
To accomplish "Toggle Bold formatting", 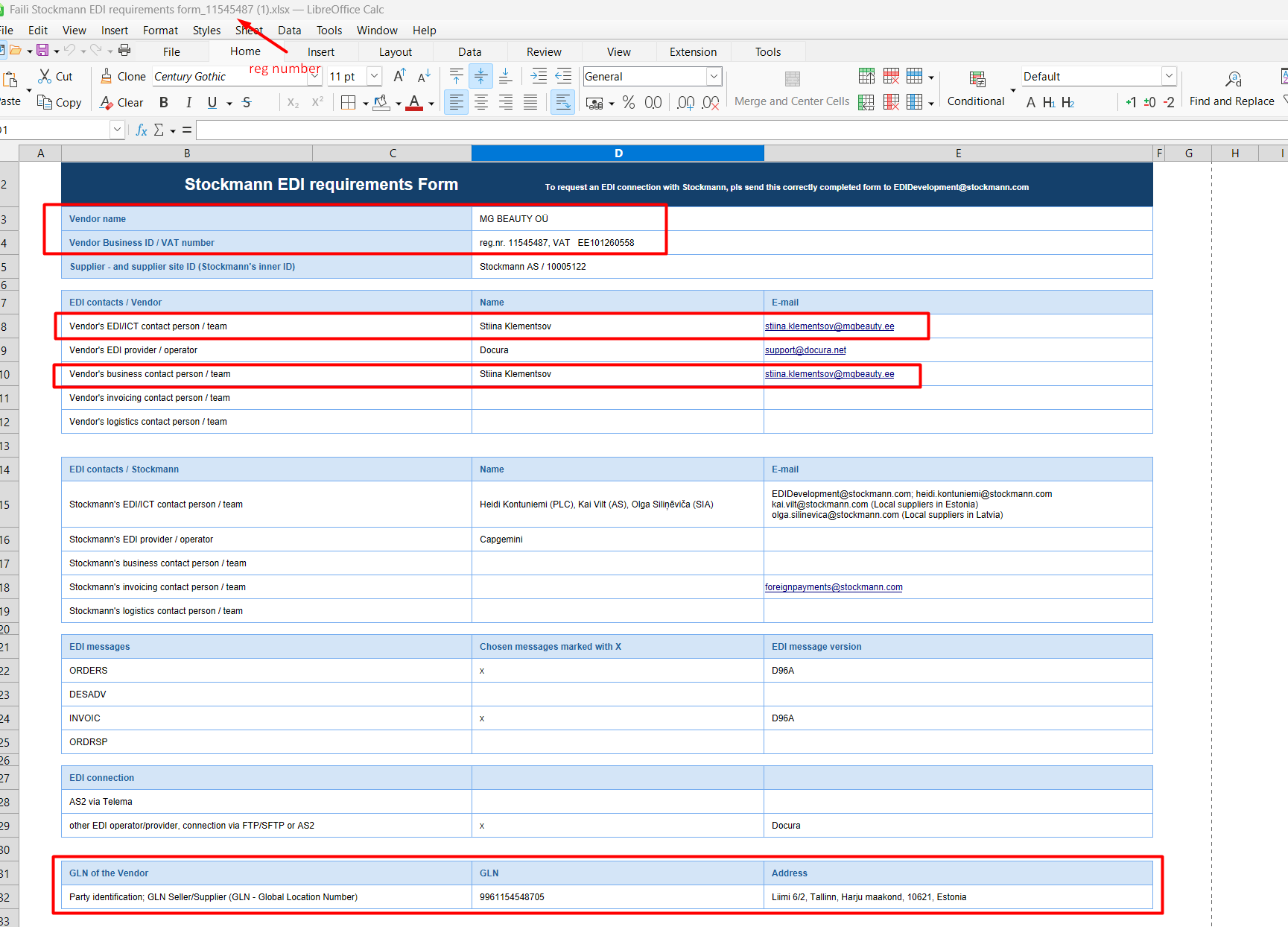I will [x=164, y=102].
